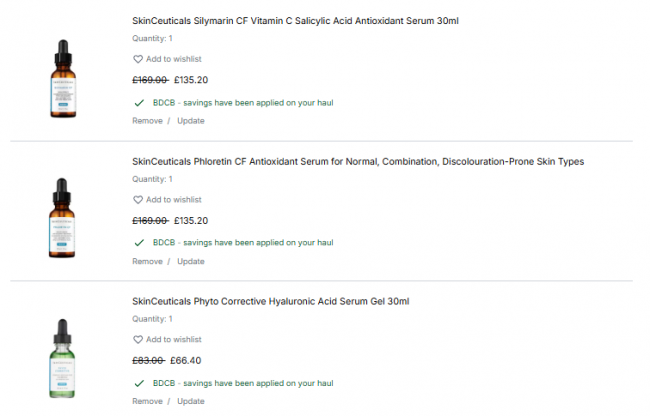Image resolution: width=650 pixels, height=416 pixels.
Task: Open Phyto Corrective Hyaluronic Acid title
Action: [x=270, y=301]
